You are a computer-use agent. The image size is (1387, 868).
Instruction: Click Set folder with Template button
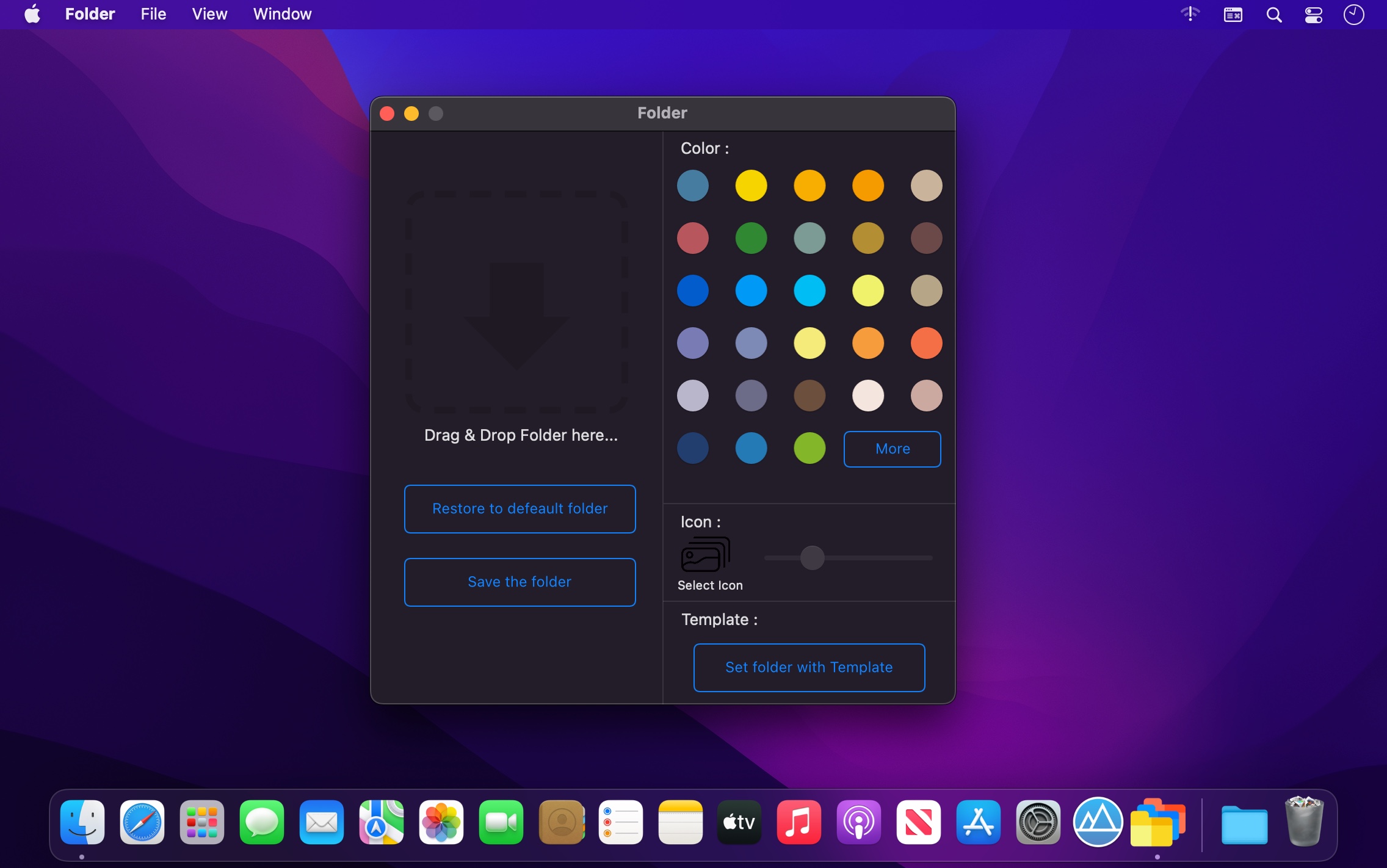point(809,668)
